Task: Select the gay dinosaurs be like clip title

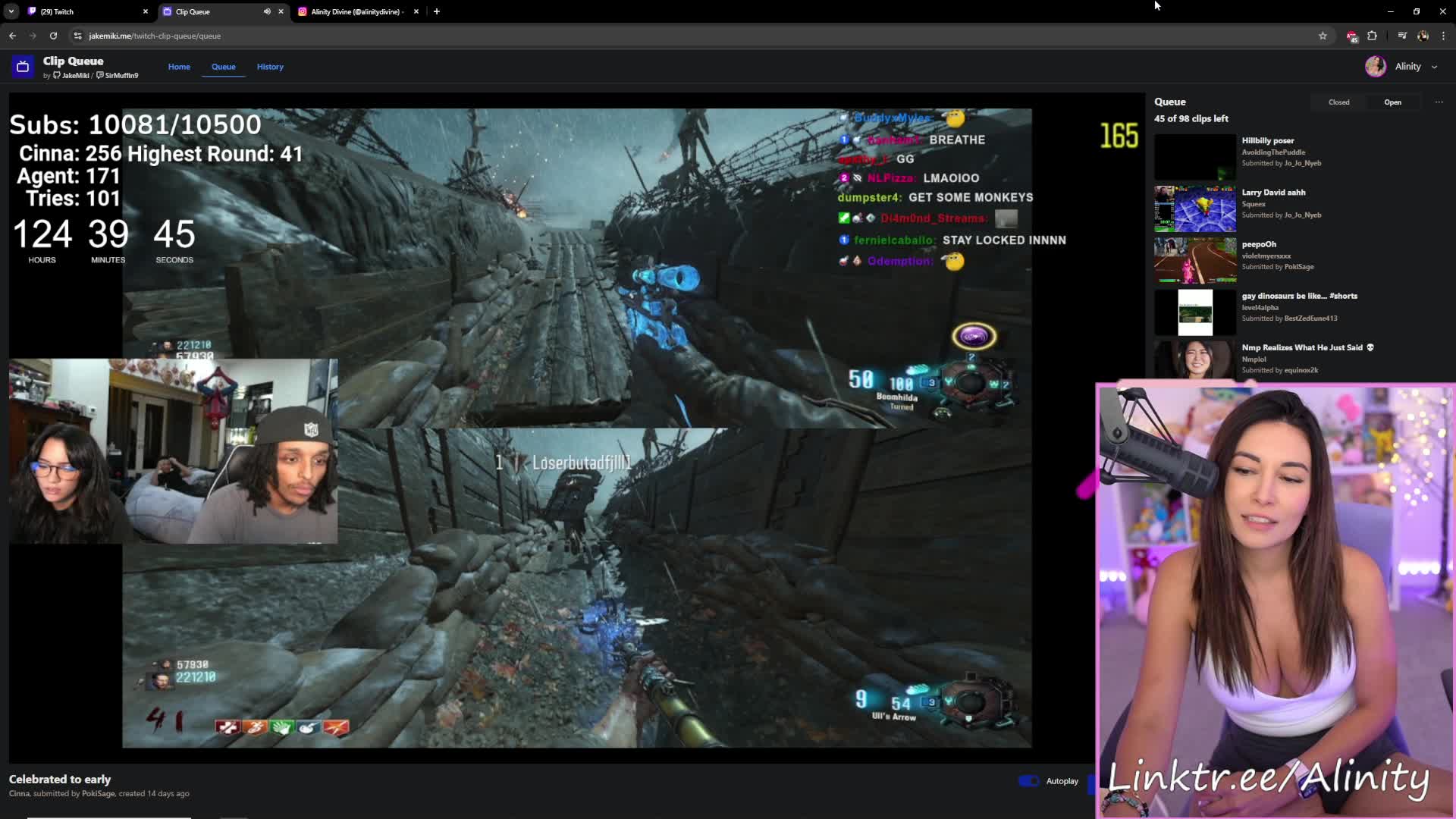Action: 1299,296
